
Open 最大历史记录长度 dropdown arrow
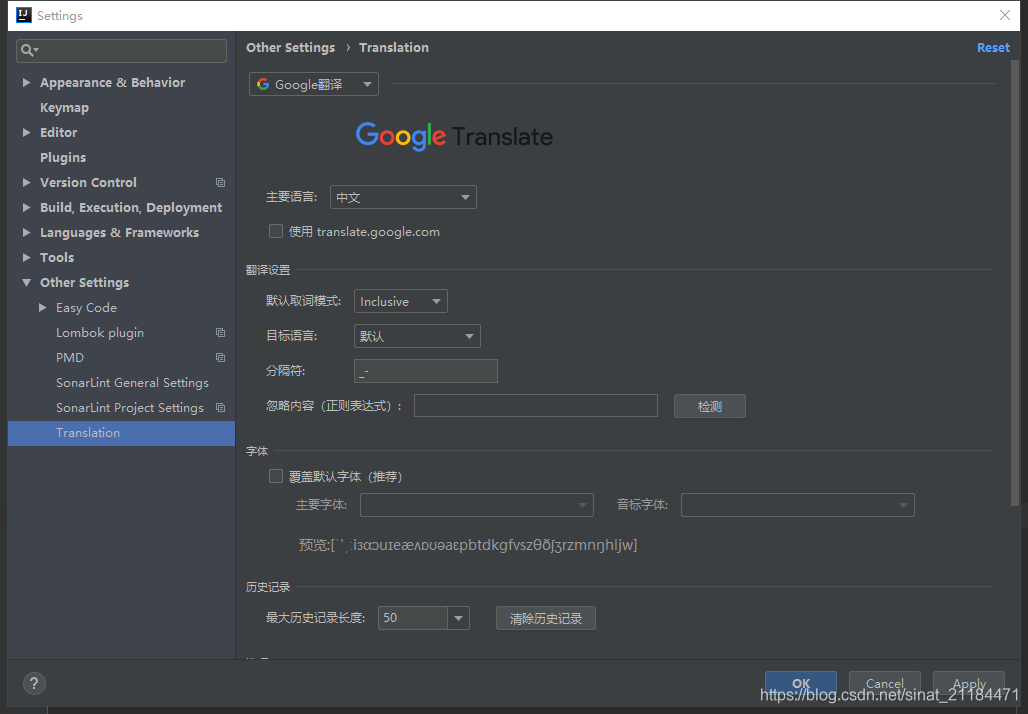[x=458, y=618]
